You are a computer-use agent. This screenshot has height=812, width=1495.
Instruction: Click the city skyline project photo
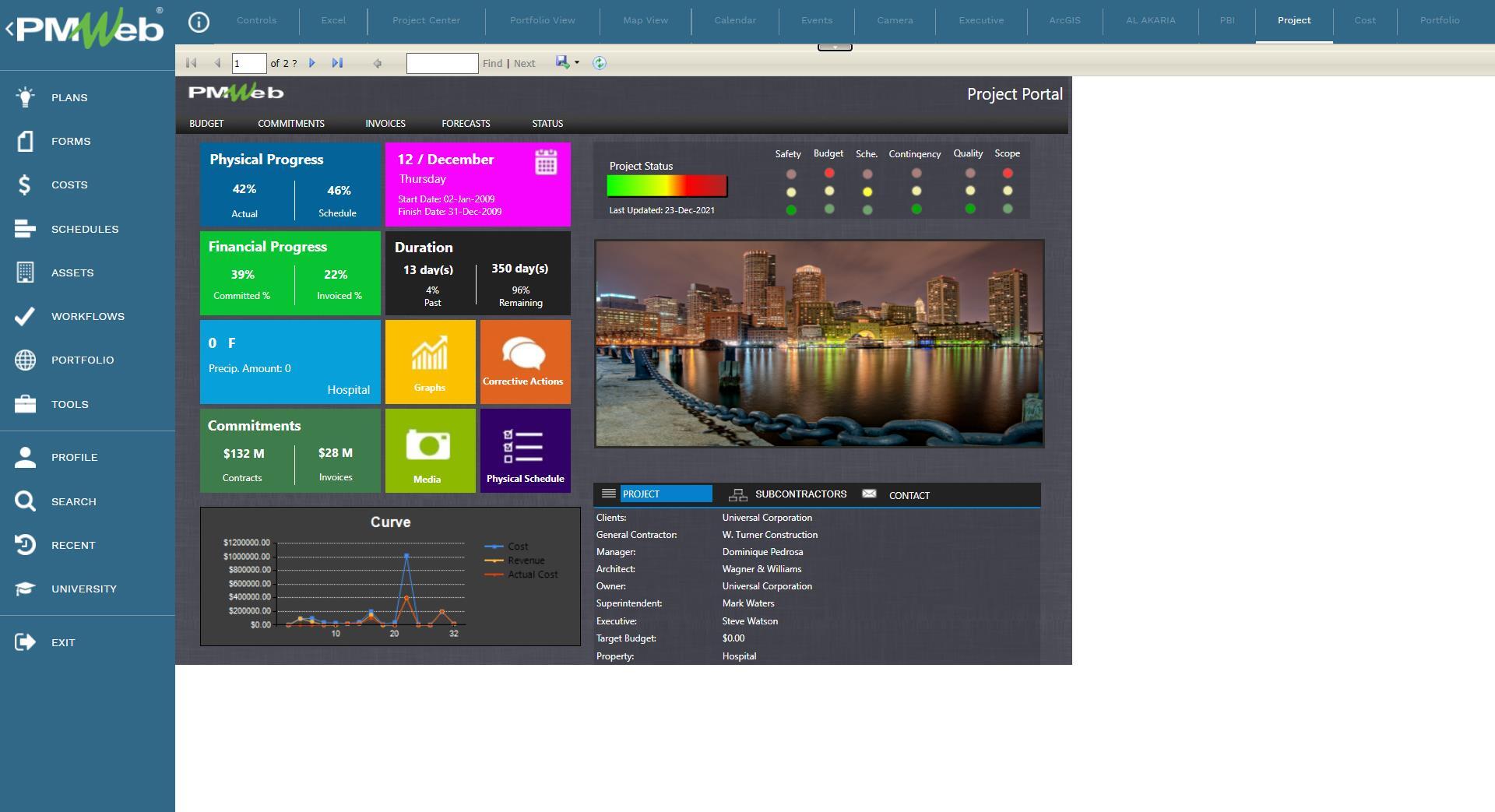819,343
